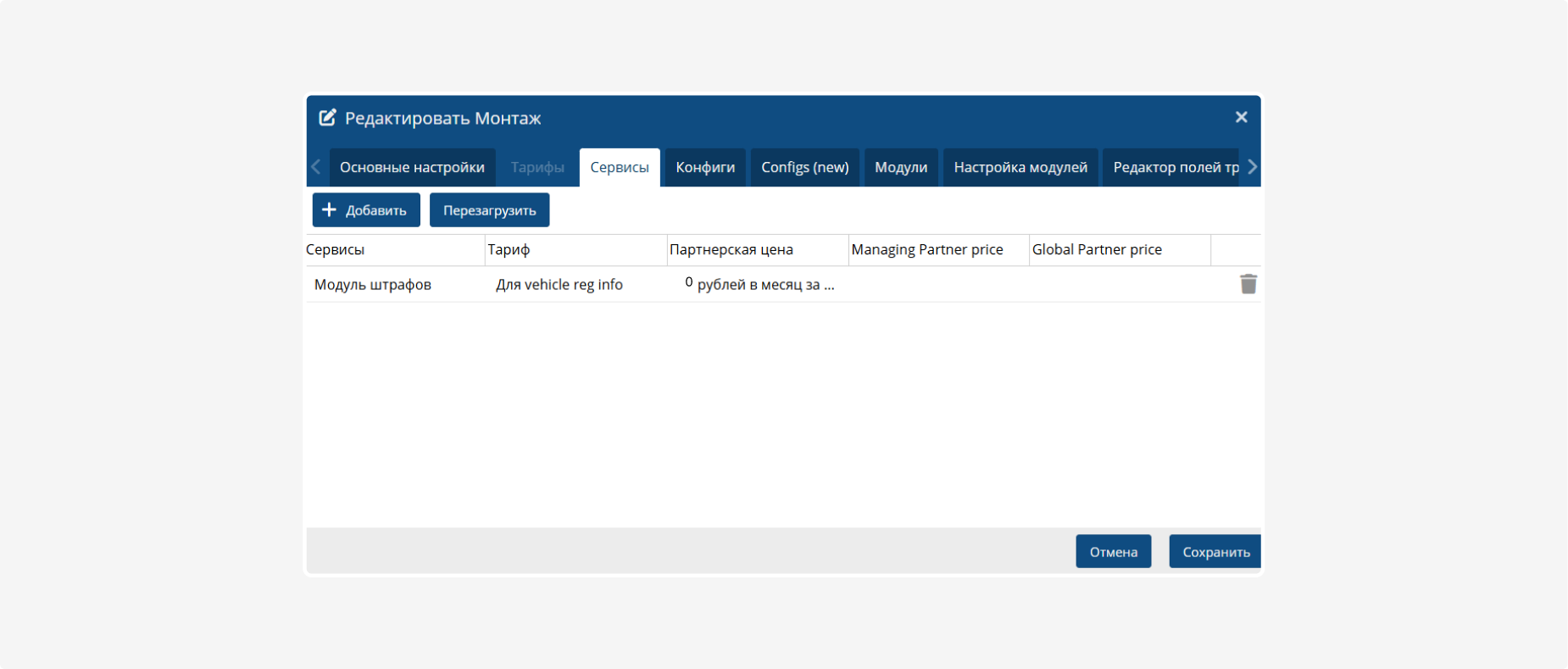Delete the Модуль штрафов service row
Image resolution: width=1568 pixels, height=669 pixels.
tap(1248, 284)
